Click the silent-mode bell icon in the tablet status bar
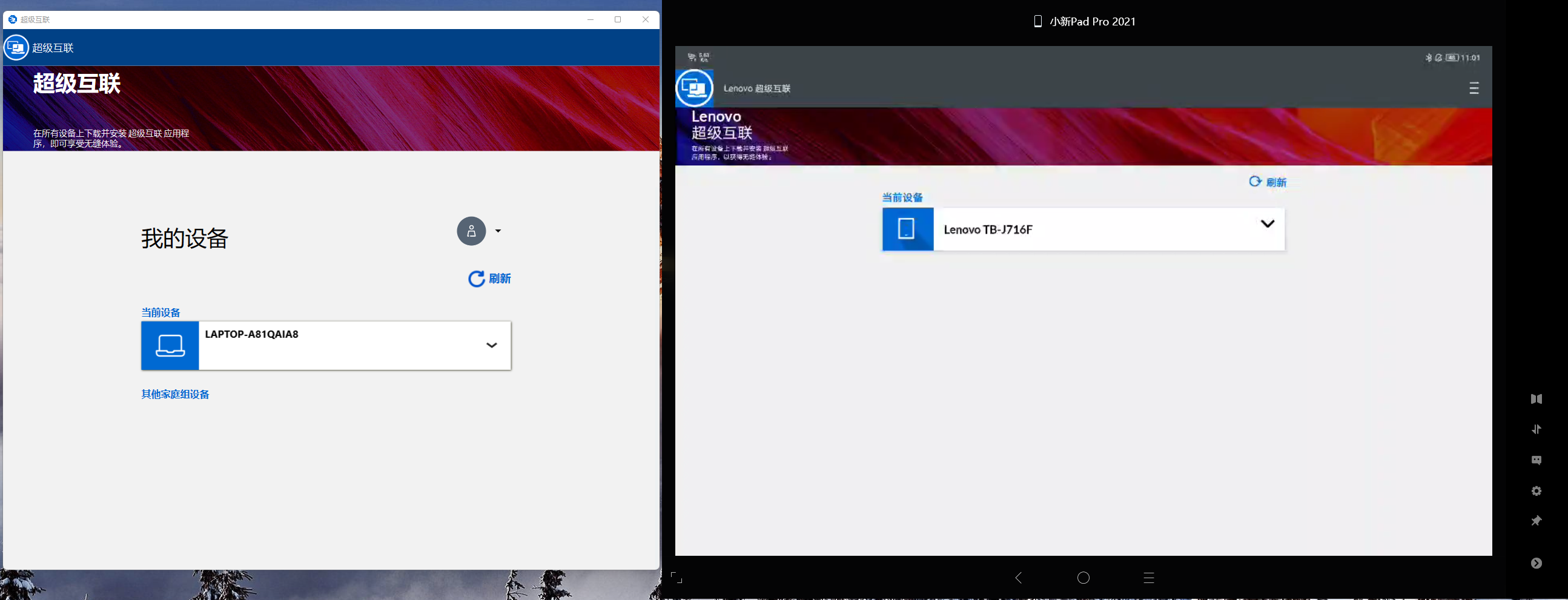The height and width of the screenshot is (600, 1568). point(1438,58)
